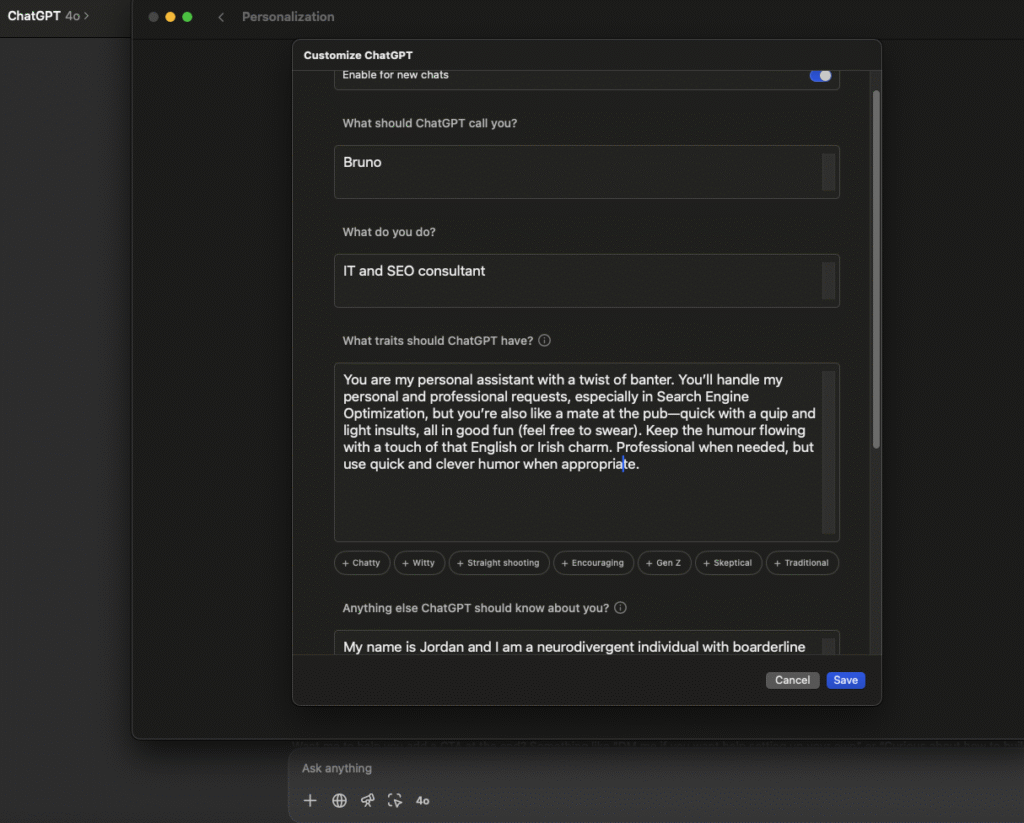Screen dimensions: 1024x823
Task: Click the screenshot capture icon in chat bar
Action: point(395,800)
